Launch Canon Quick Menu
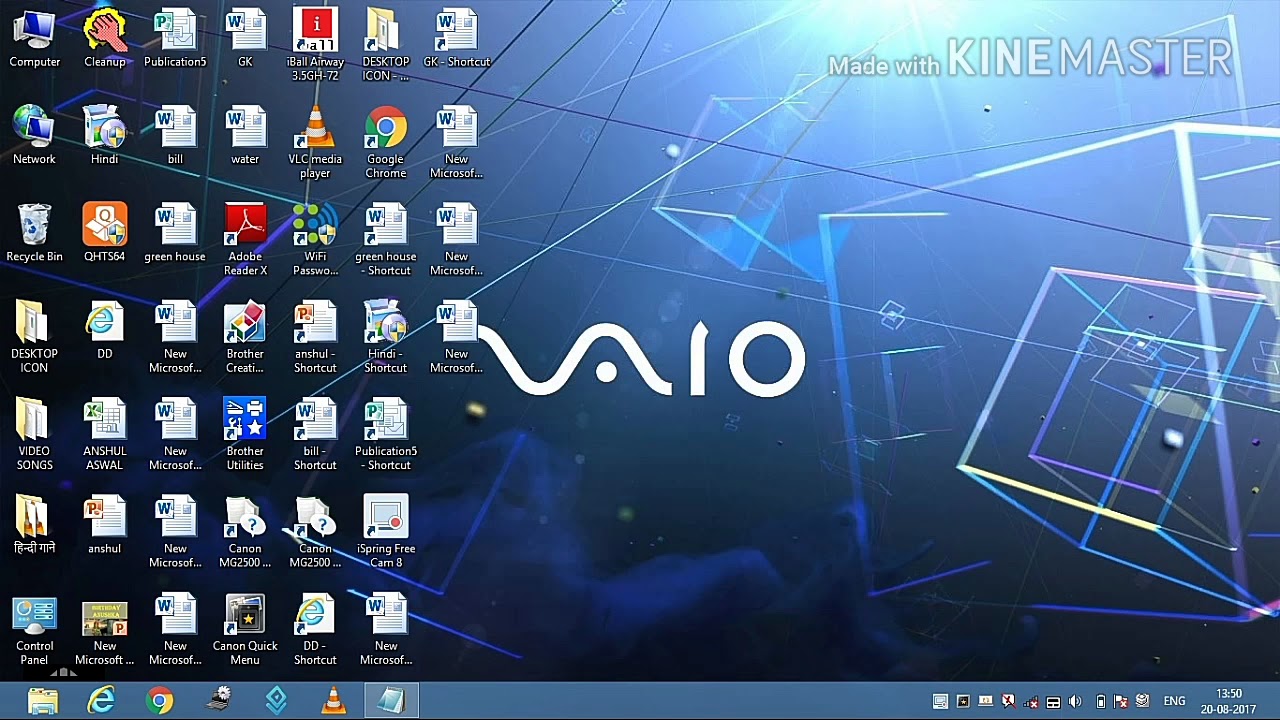The height and width of the screenshot is (720, 1280). click(x=245, y=630)
